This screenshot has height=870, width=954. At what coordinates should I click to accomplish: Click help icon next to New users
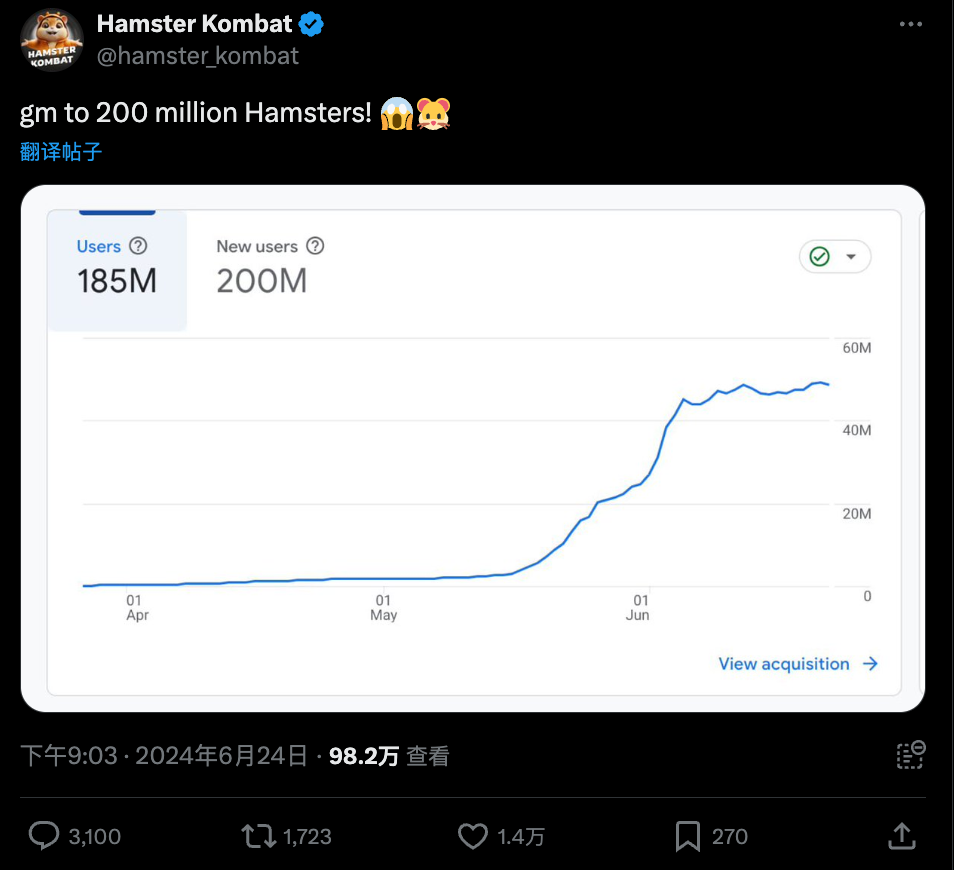click(315, 246)
